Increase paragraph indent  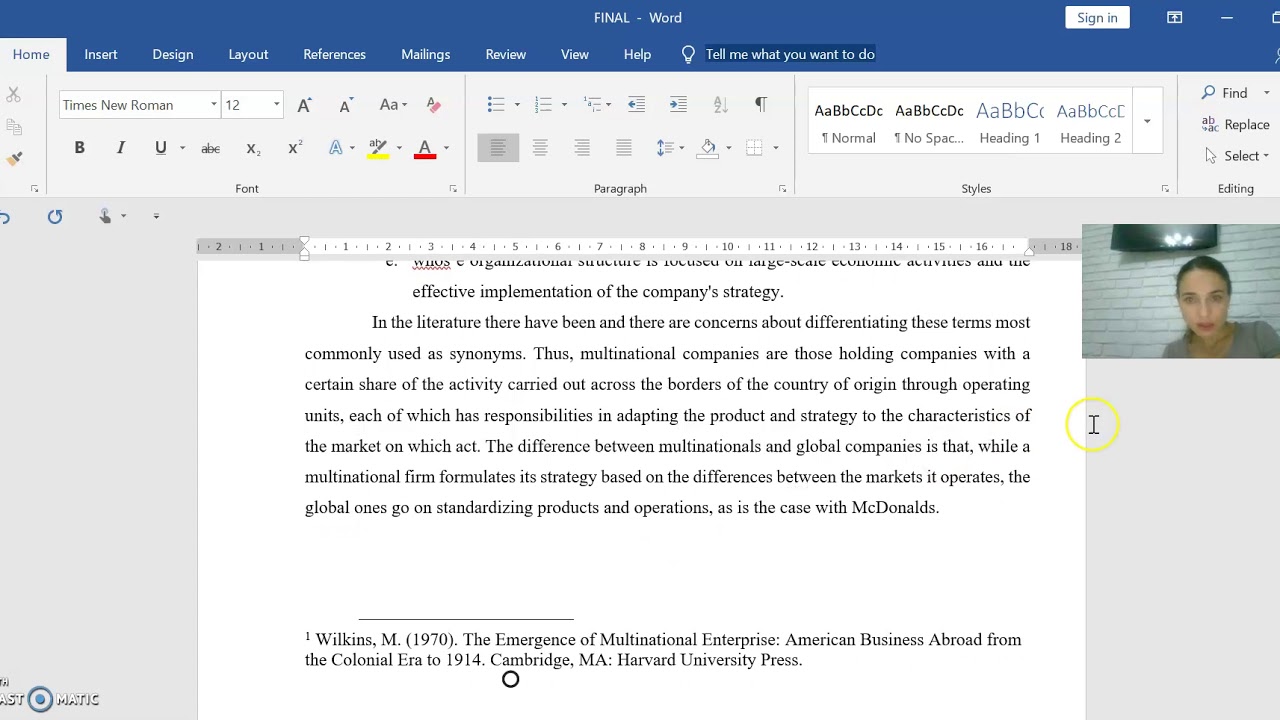[x=678, y=104]
